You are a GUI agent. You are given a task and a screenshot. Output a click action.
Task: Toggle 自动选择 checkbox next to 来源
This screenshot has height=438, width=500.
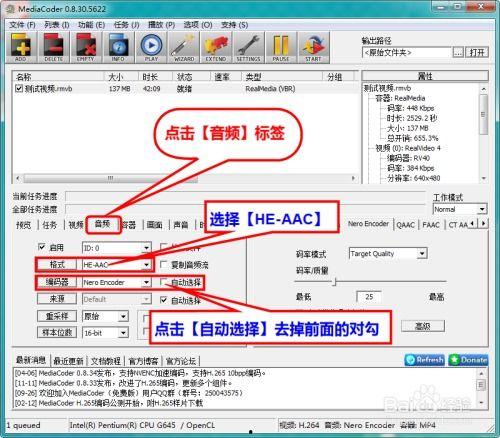point(163,300)
